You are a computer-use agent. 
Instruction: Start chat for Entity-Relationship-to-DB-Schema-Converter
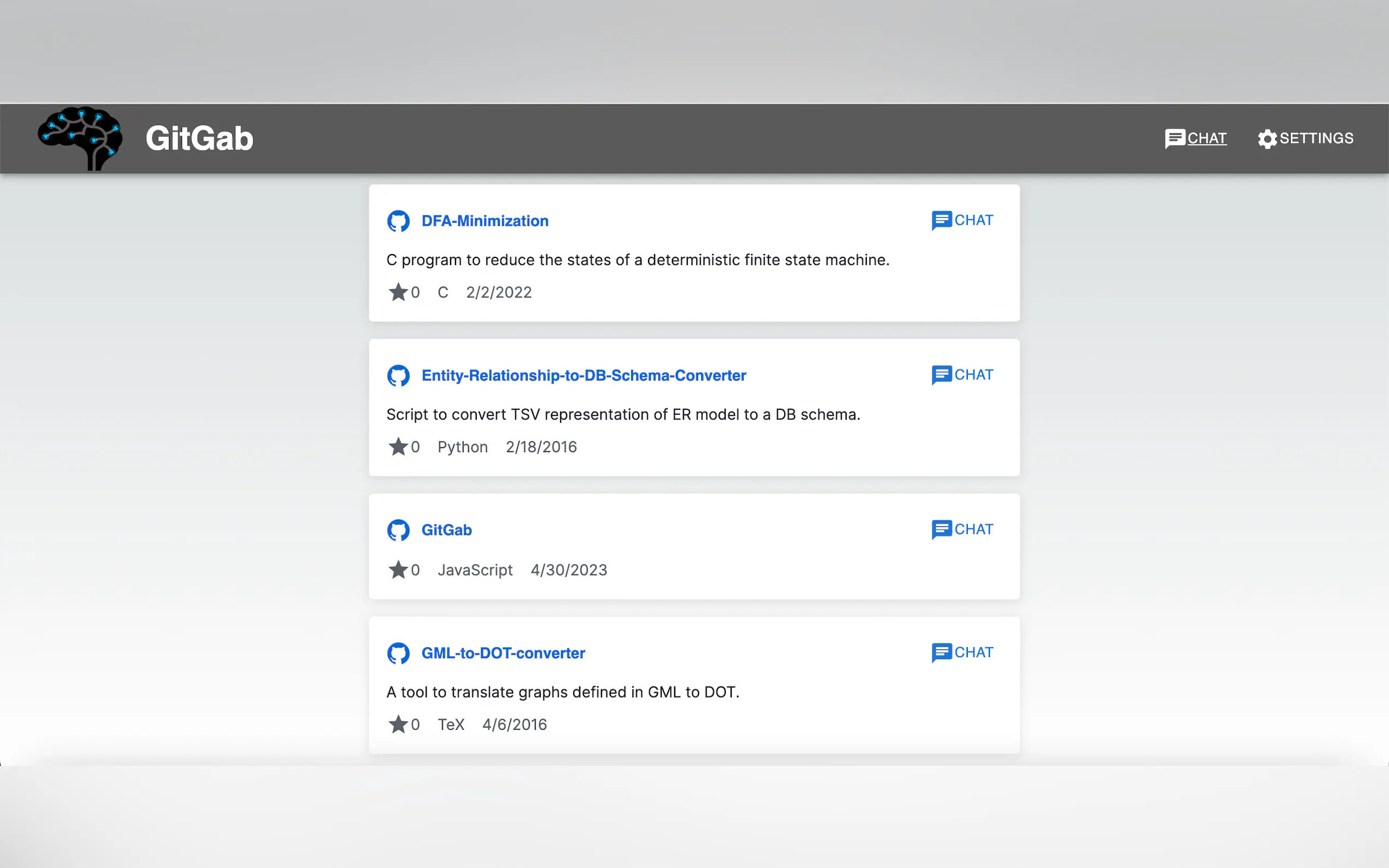(962, 375)
